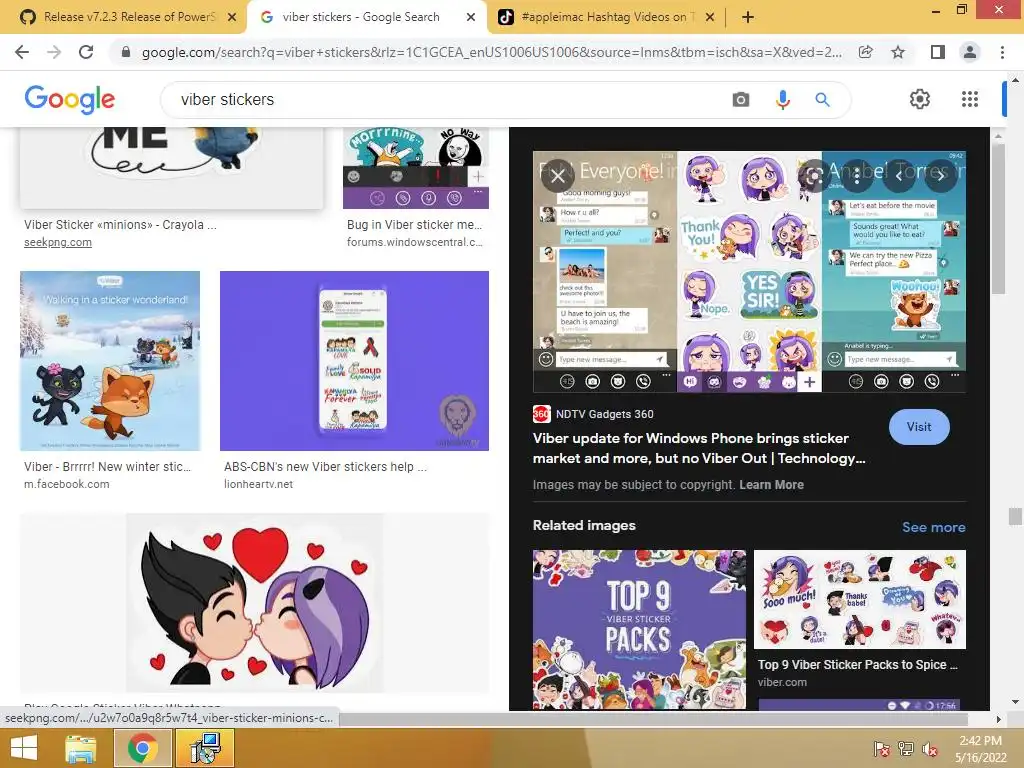The height and width of the screenshot is (768, 1024).
Task: Go back to the previous page
Action: coord(22,52)
